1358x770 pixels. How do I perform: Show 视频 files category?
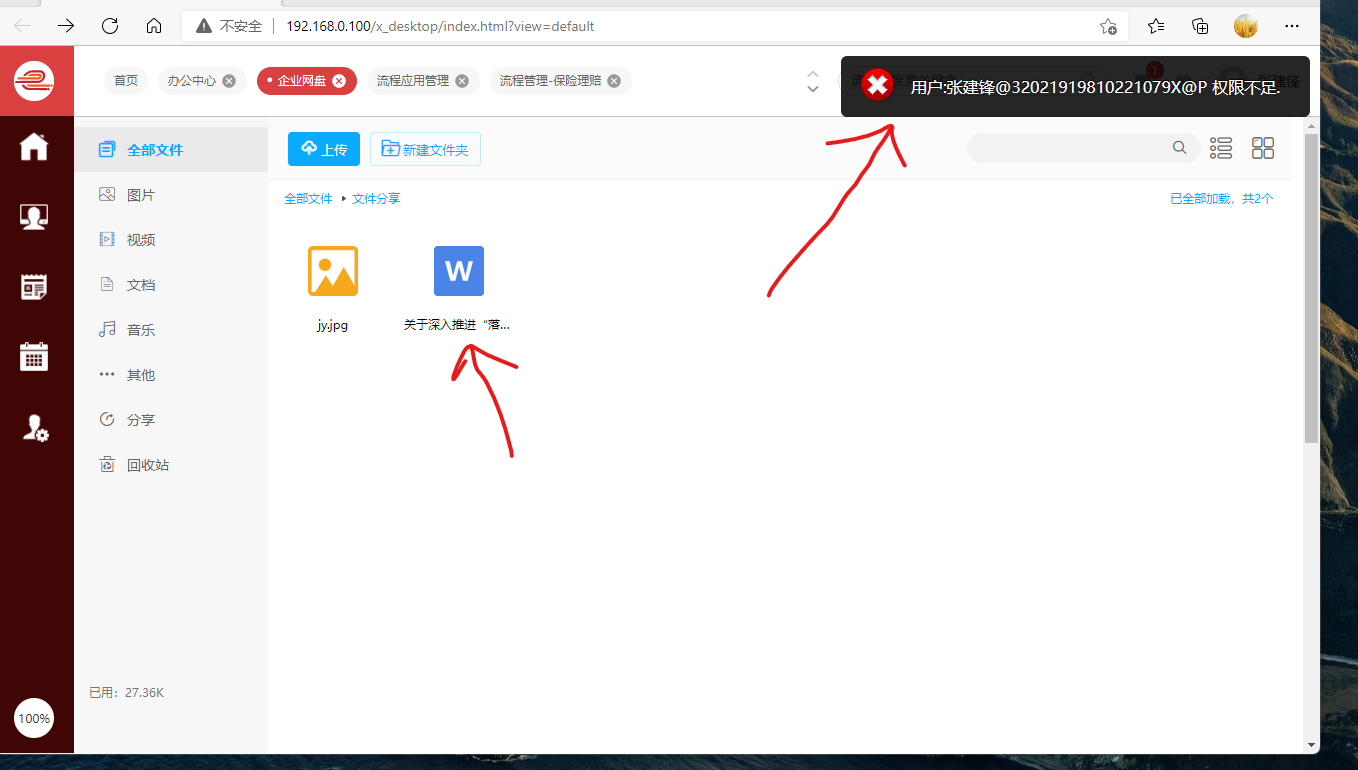(171, 240)
